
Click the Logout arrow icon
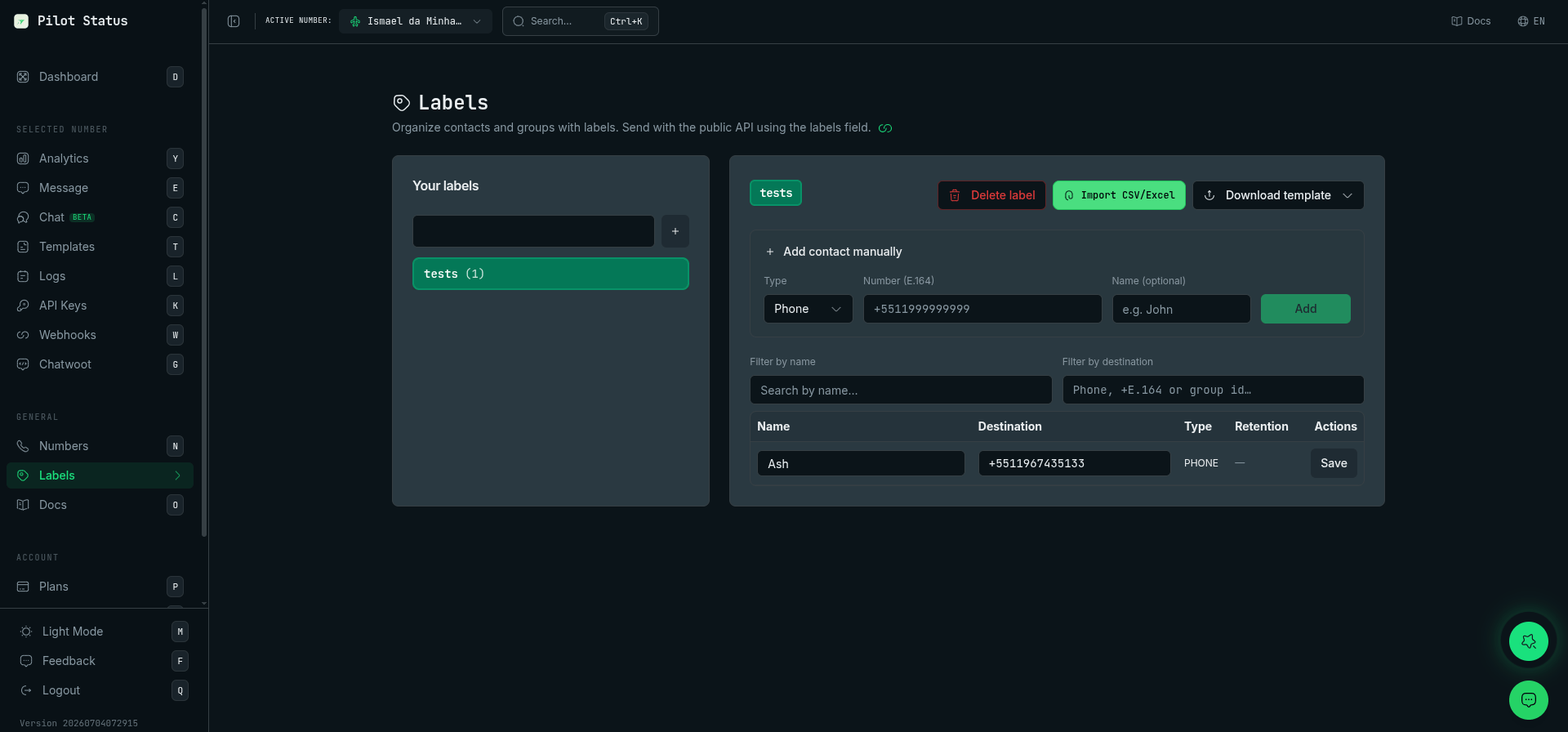coord(26,690)
